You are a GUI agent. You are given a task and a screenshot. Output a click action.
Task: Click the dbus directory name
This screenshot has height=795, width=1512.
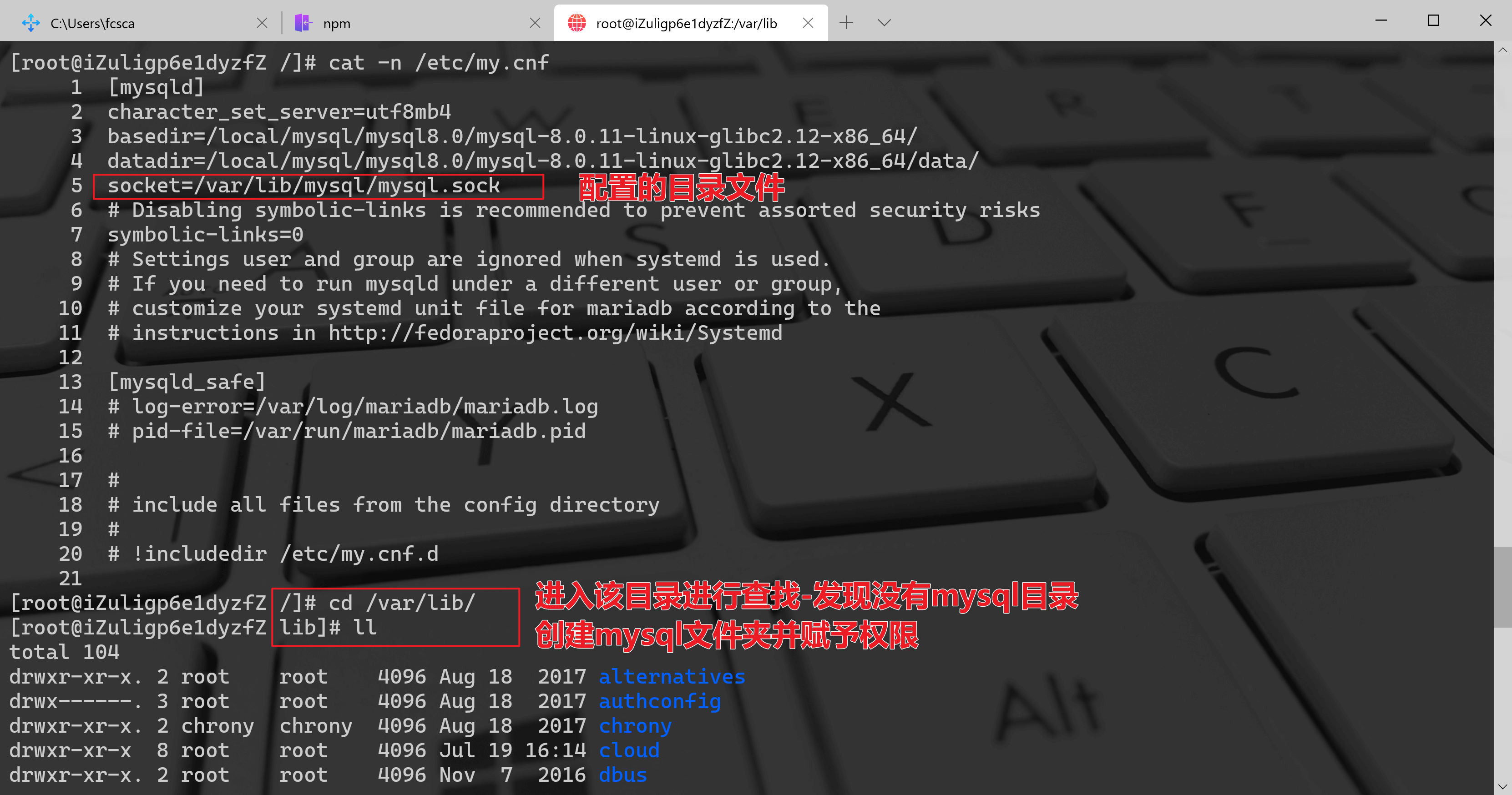[x=623, y=775]
